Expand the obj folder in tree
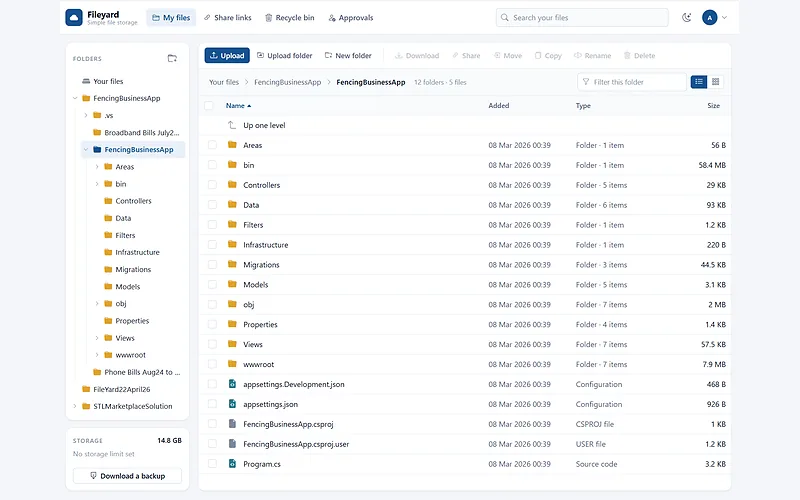The image size is (800, 500). point(97,304)
